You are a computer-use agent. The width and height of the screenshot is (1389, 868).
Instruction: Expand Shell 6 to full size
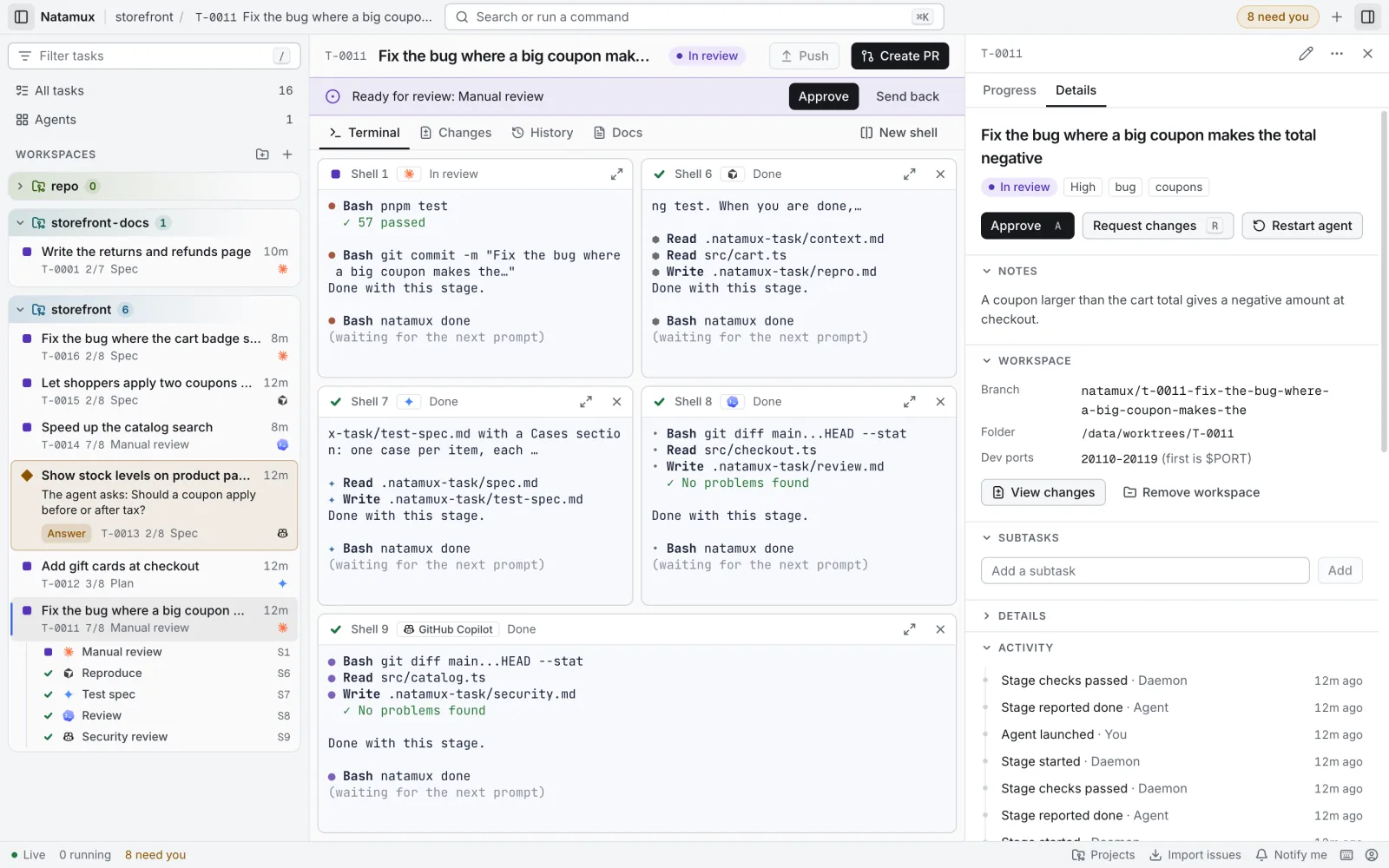coord(909,174)
